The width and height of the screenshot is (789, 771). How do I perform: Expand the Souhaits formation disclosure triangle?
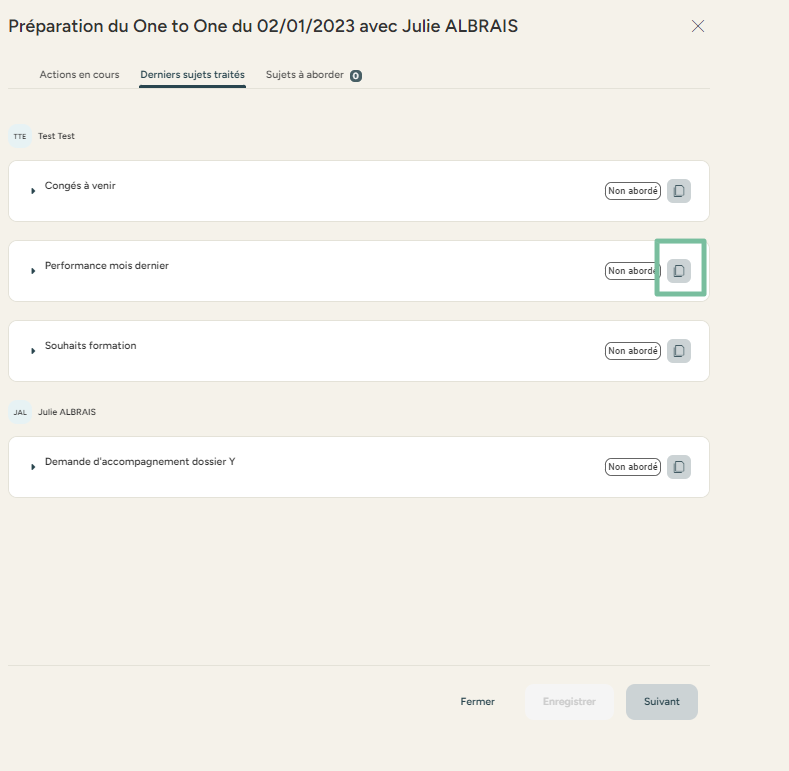point(33,351)
